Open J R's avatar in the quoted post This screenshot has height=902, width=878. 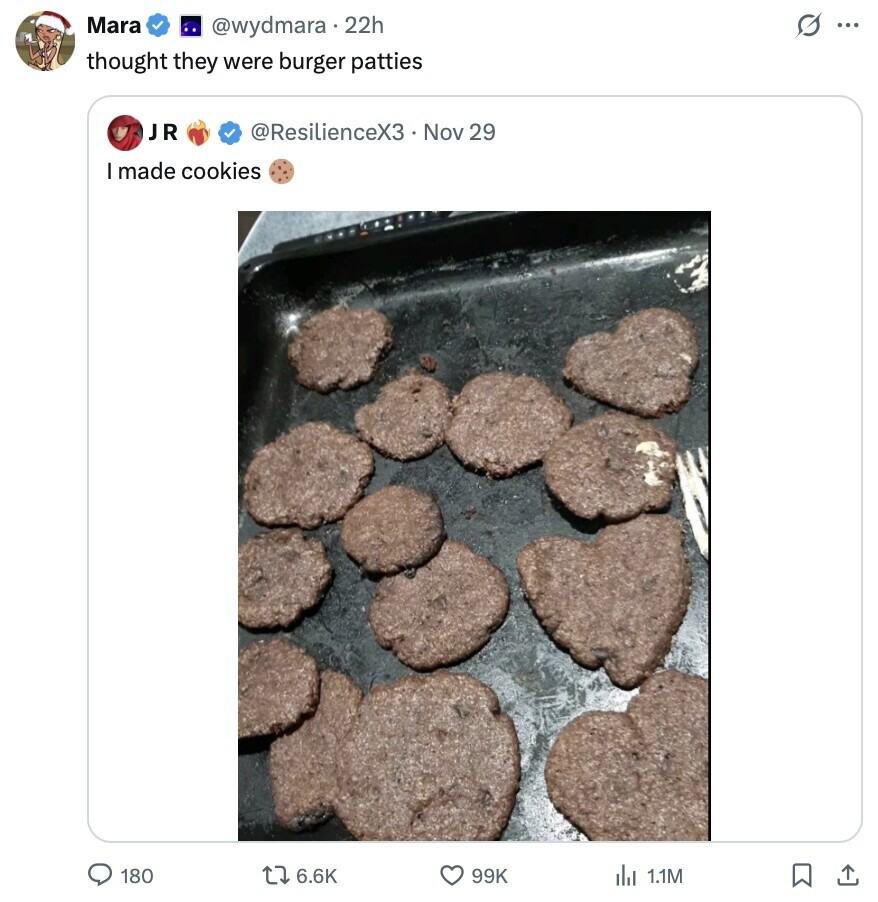pyautogui.click(x=125, y=132)
